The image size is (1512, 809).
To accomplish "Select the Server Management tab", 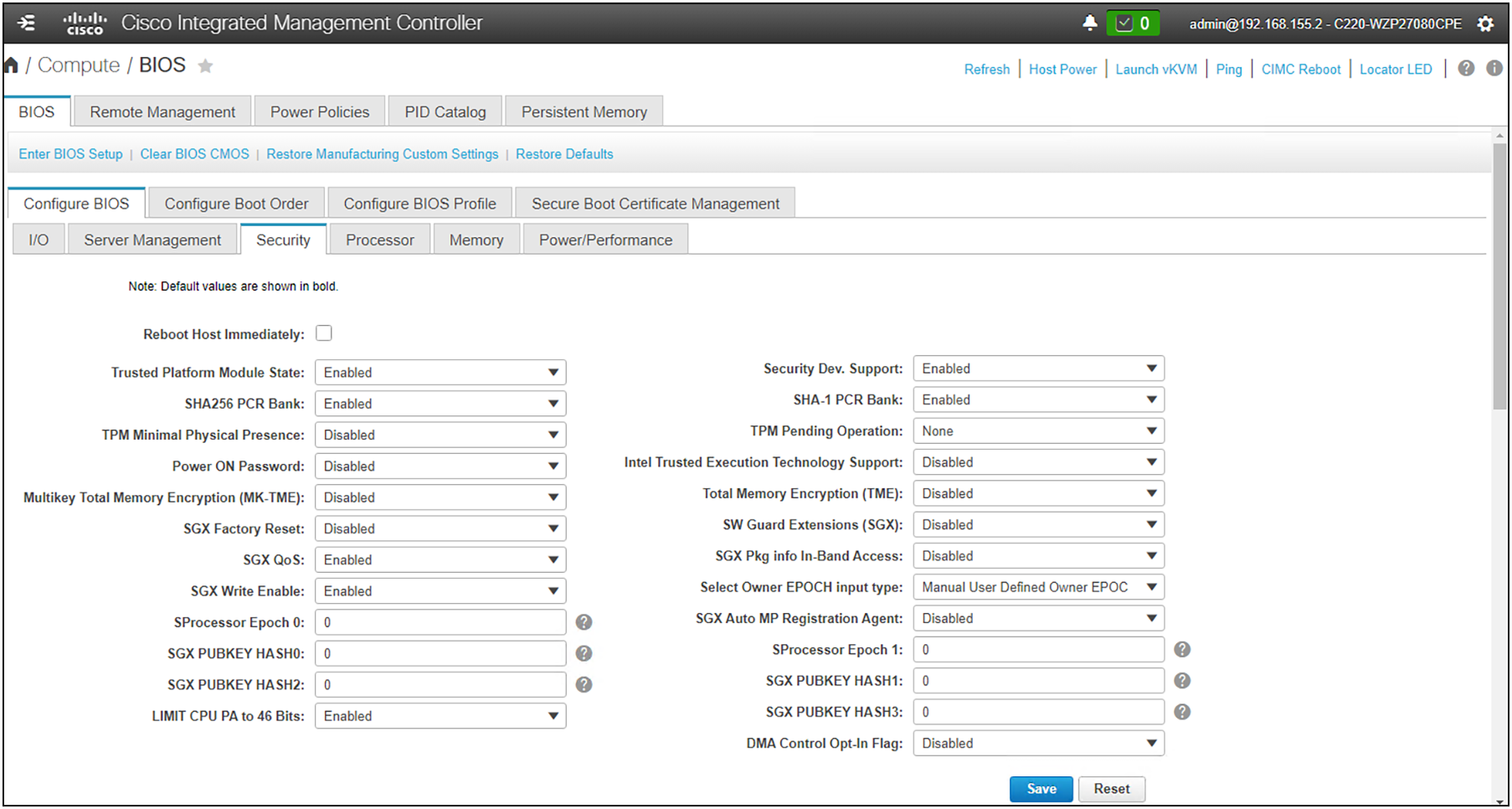I will pyautogui.click(x=152, y=240).
